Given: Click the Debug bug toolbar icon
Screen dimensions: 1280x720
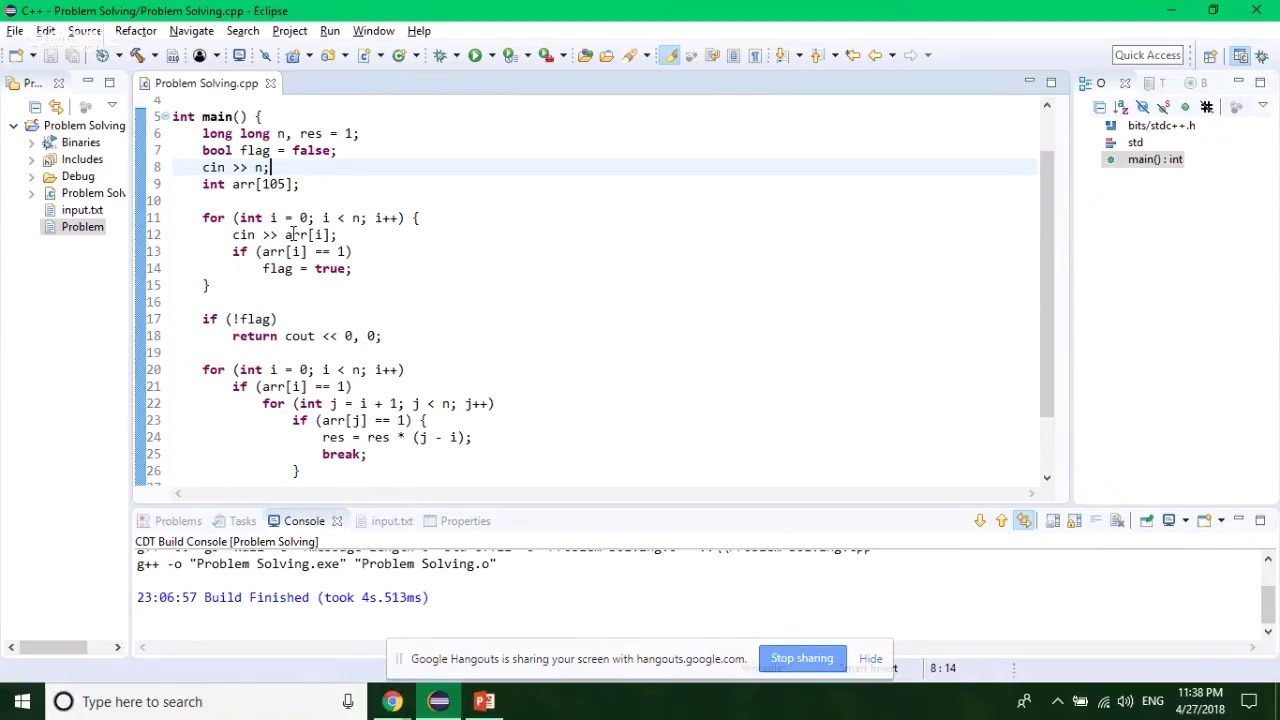Looking at the screenshot, I should pyautogui.click(x=439, y=55).
